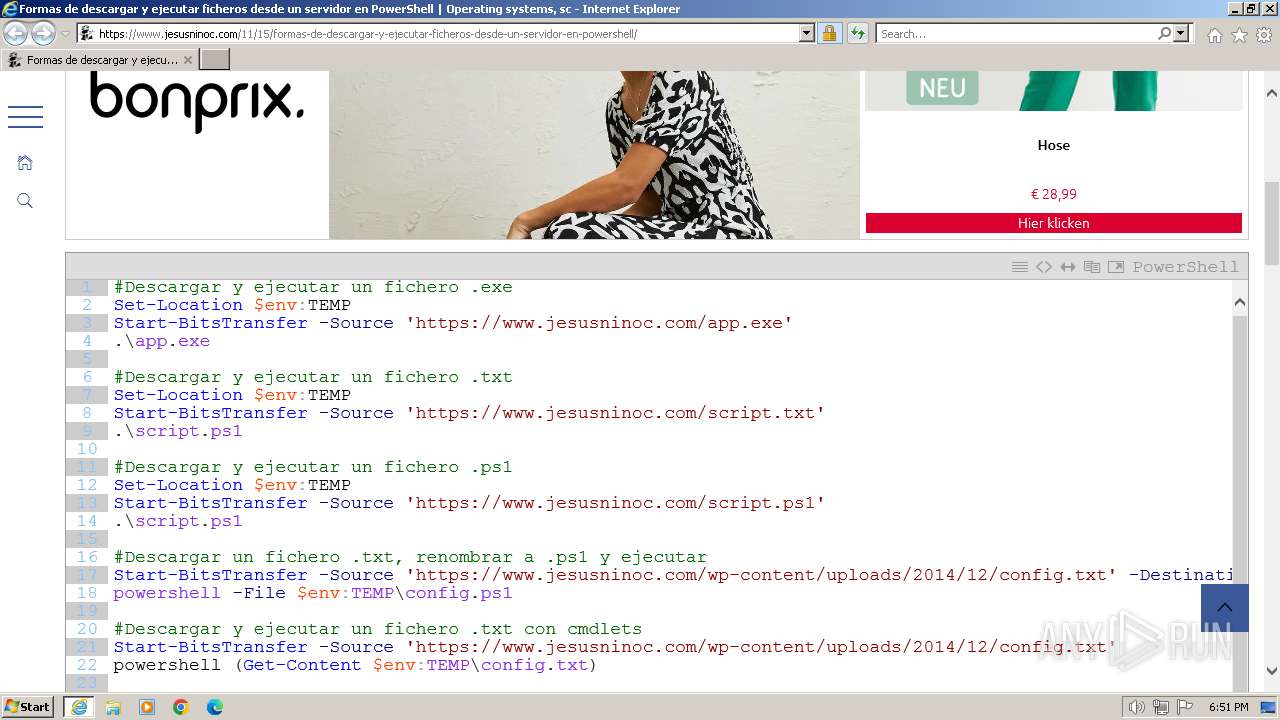
Task: Open code in new window icon
Action: (x=1116, y=267)
